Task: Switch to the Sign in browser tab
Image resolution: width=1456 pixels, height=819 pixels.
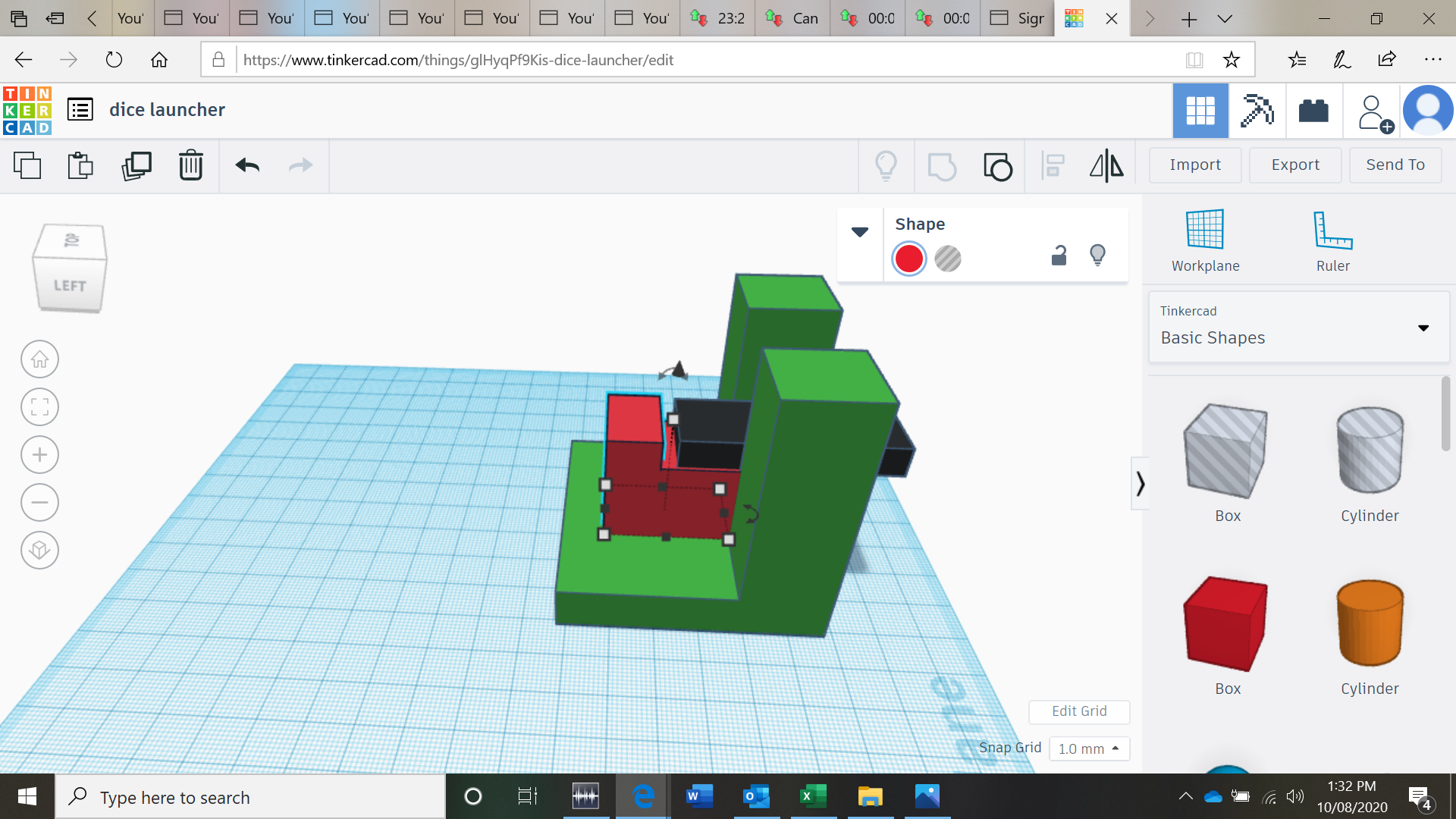Action: coord(1016,18)
